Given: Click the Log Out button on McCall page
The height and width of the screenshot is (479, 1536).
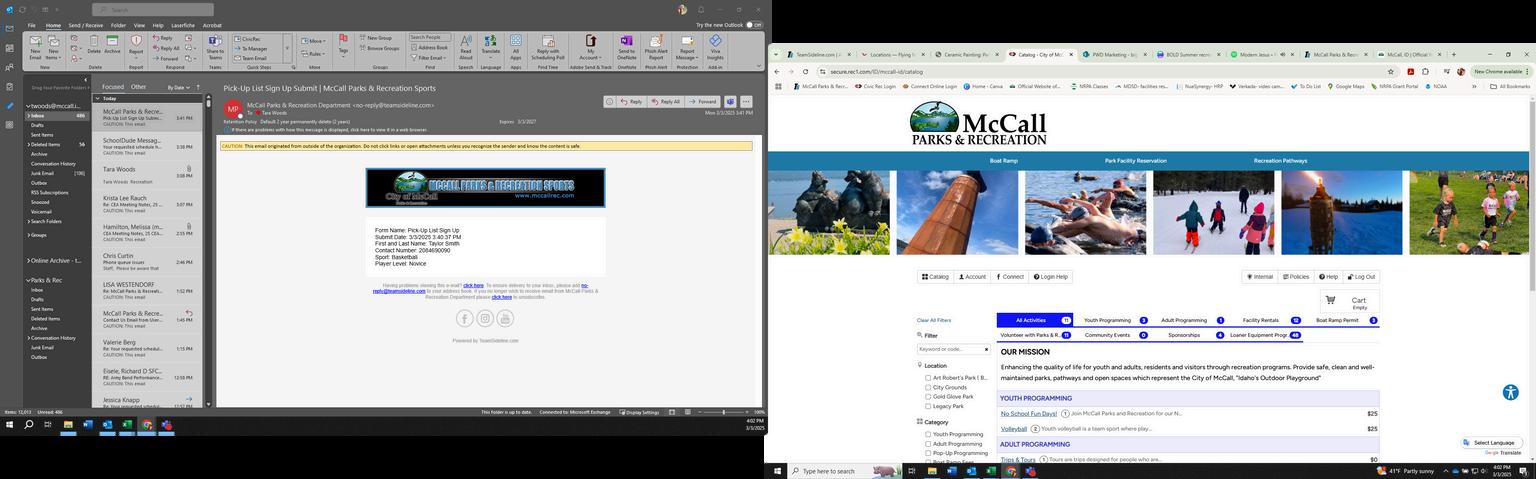Looking at the screenshot, I should coord(1361,277).
